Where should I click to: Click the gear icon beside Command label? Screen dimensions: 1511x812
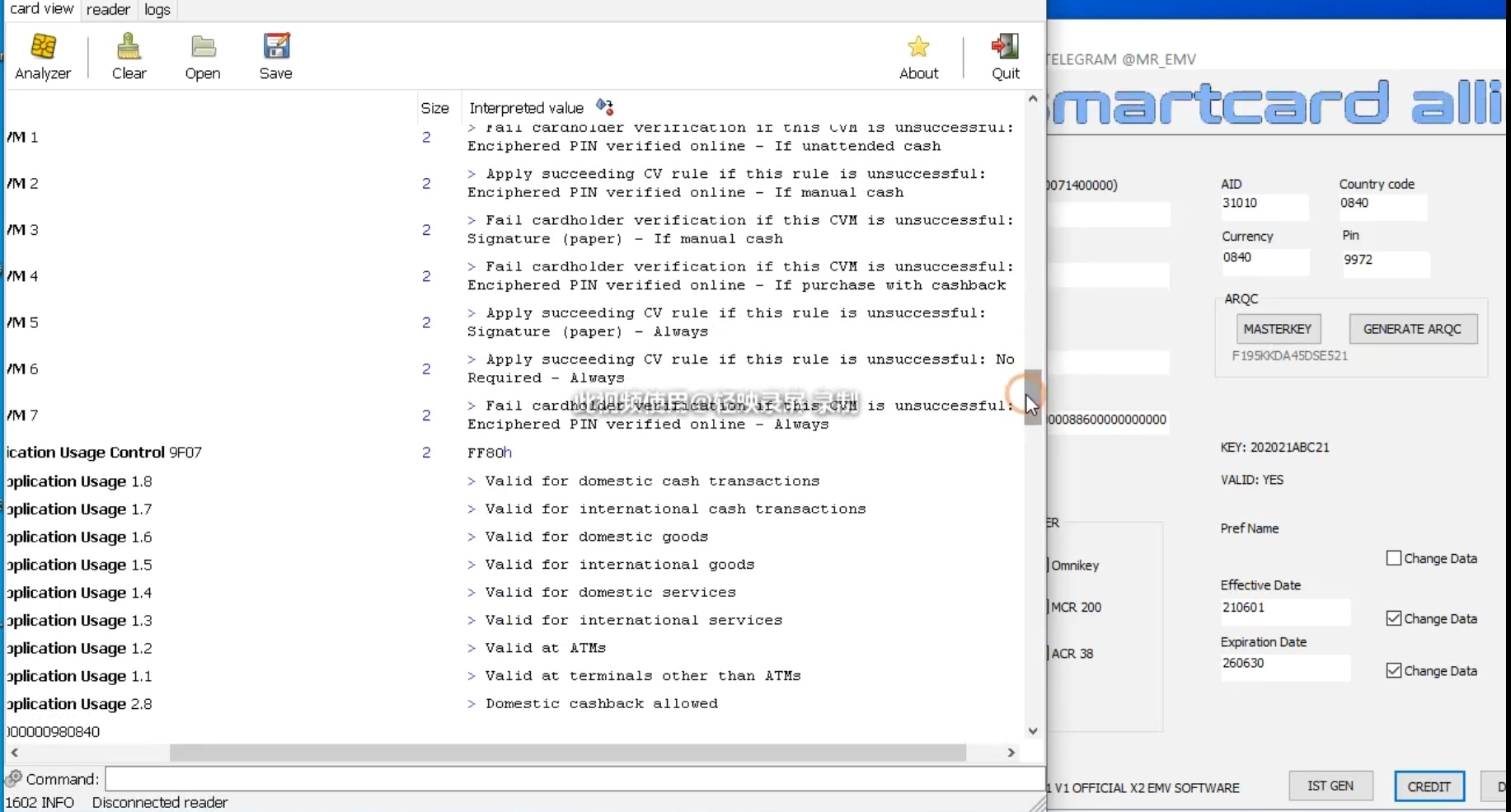(x=14, y=778)
